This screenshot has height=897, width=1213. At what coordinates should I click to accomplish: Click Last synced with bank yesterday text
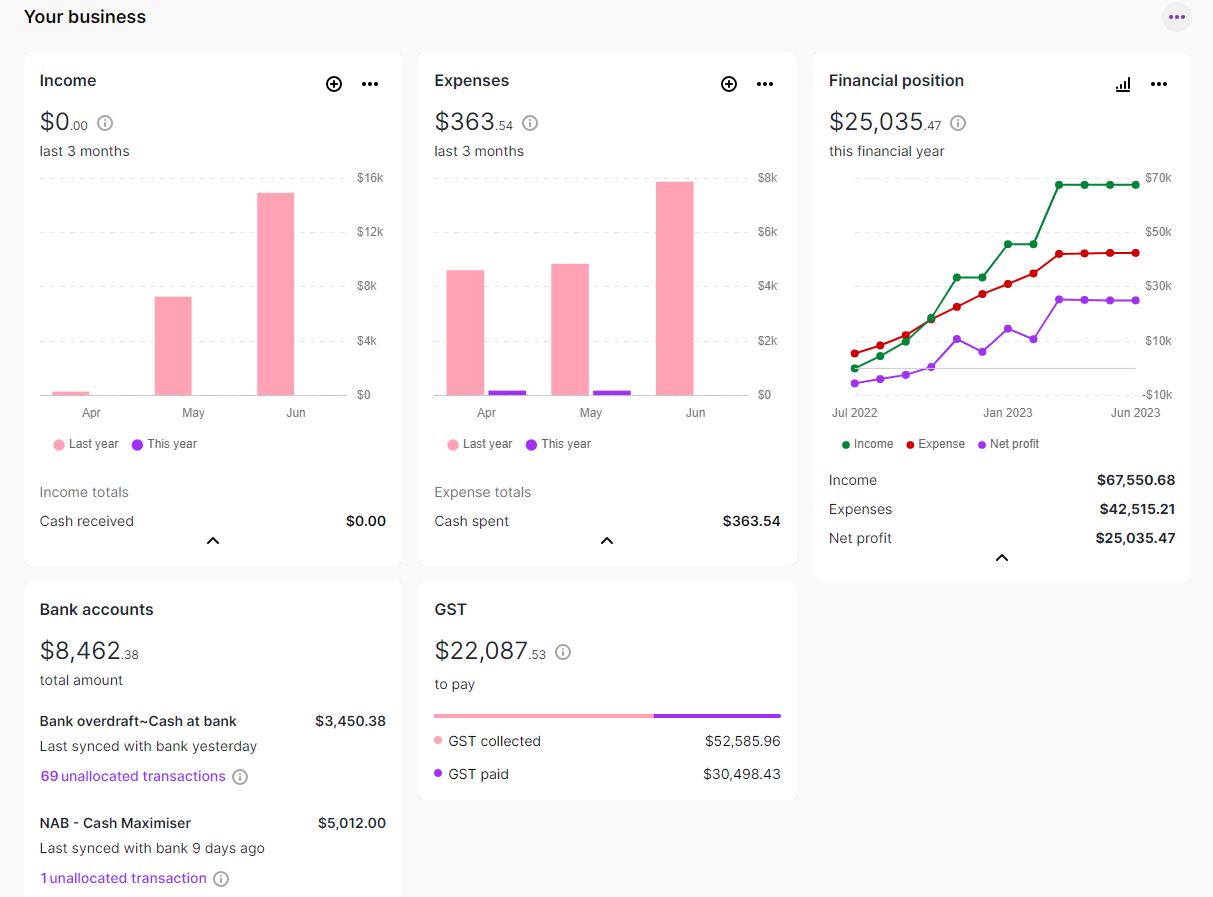[148, 746]
